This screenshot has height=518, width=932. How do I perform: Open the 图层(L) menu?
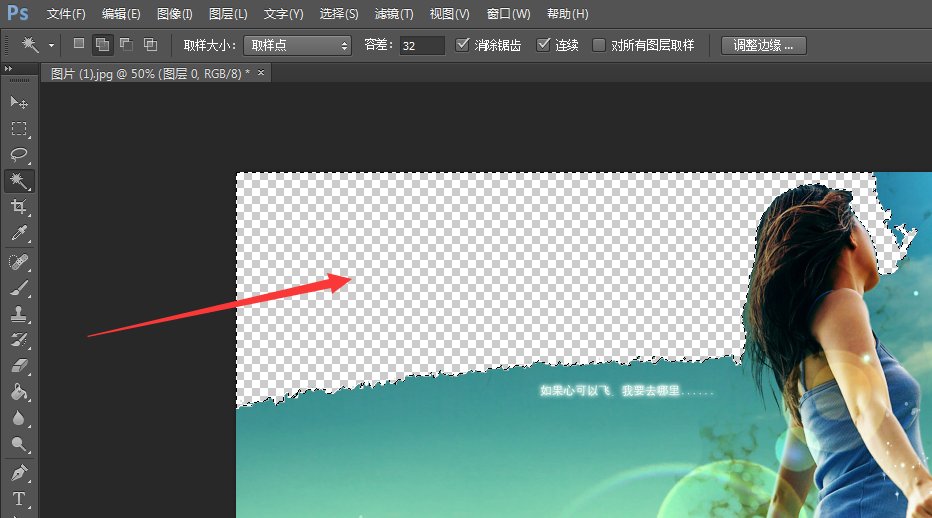pyautogui.click(x=228, y=14)
